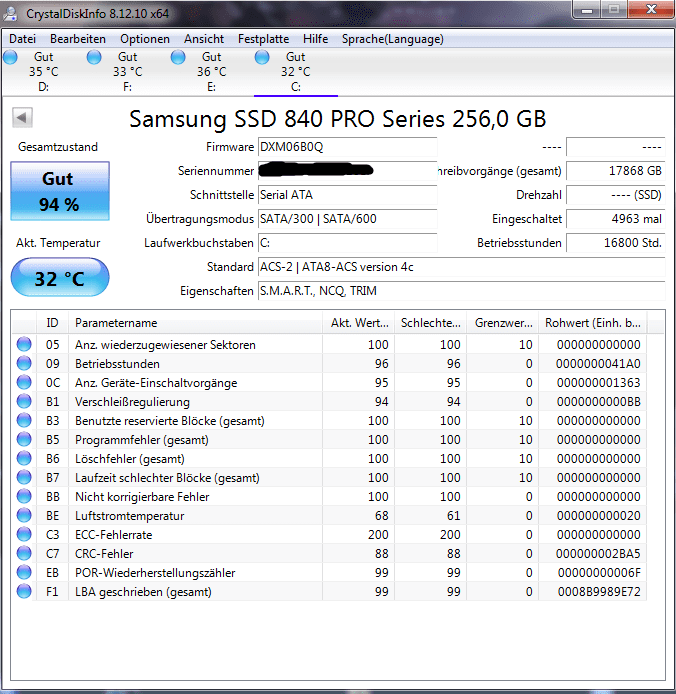Click the Laufwerkbuchstaben field C:
The height and width of the screenshot is (694, 676).
(x=348, y=243)
